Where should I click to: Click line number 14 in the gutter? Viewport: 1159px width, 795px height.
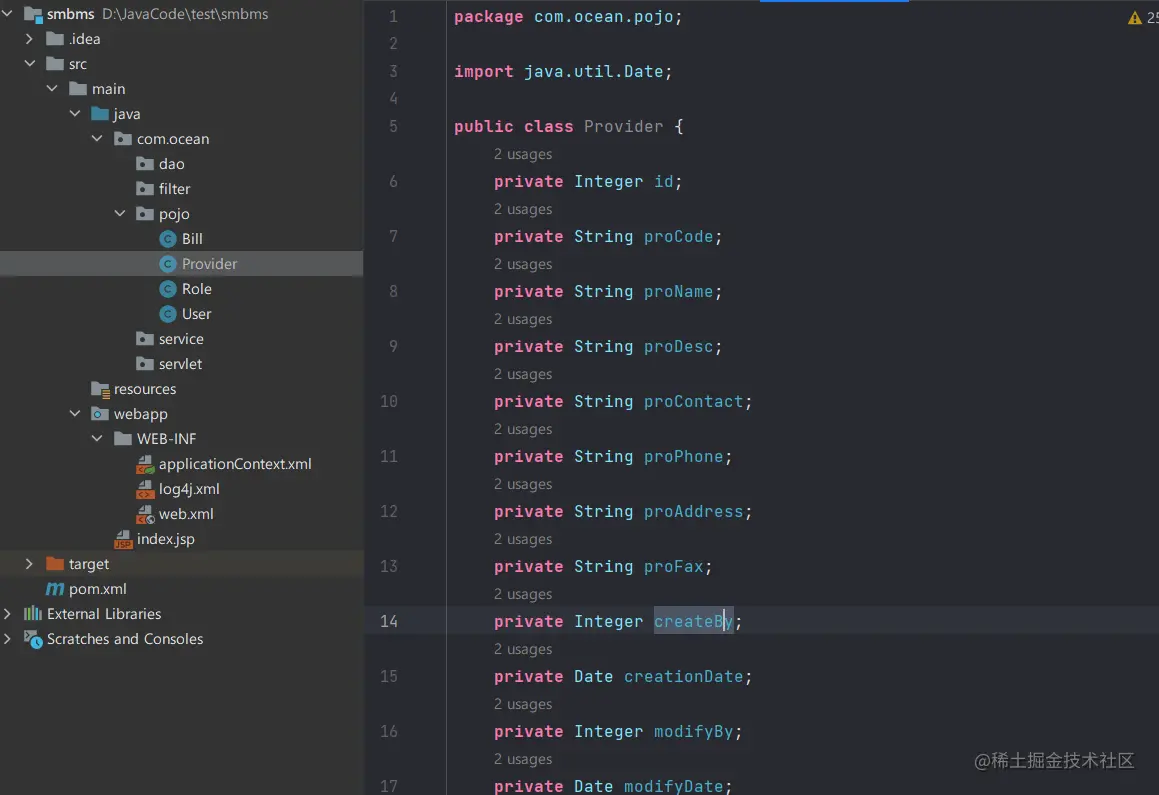point(389,622)
